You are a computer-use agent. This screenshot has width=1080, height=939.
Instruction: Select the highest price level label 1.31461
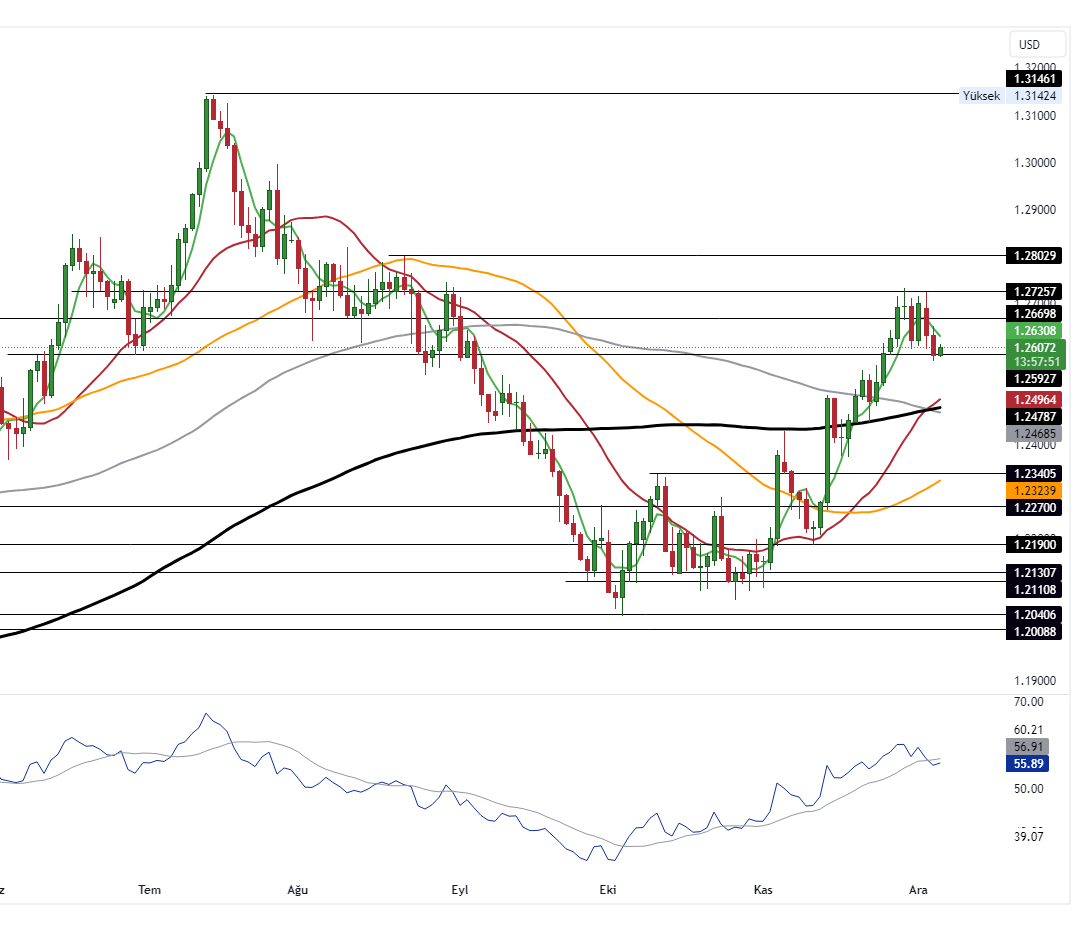[x=1033, y=78]
